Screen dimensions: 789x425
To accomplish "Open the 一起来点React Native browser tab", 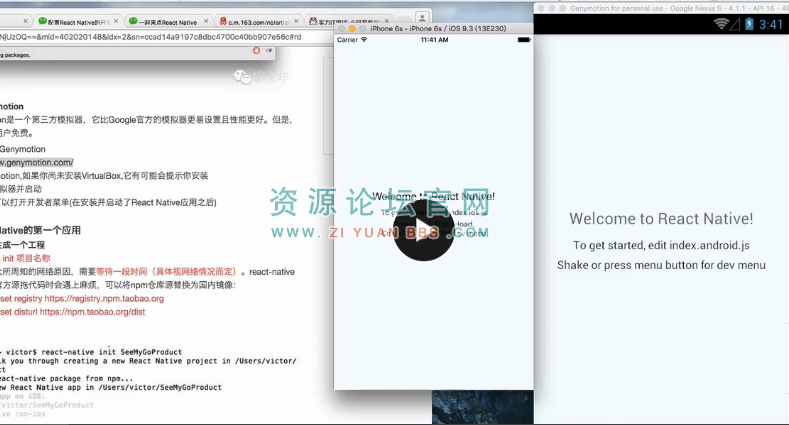I will coord(168,22).
